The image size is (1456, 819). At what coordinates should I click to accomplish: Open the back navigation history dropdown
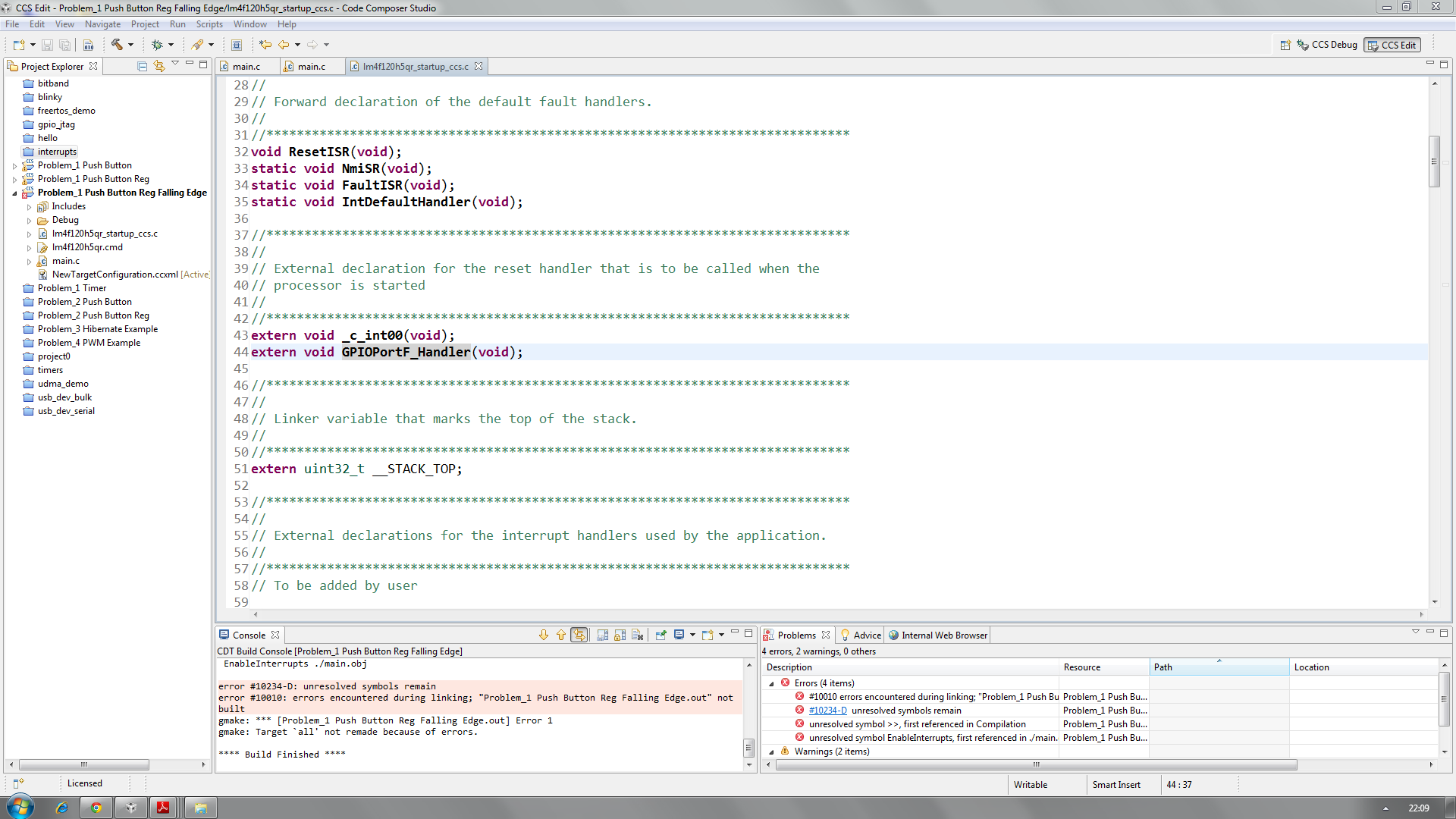[297, 45]
